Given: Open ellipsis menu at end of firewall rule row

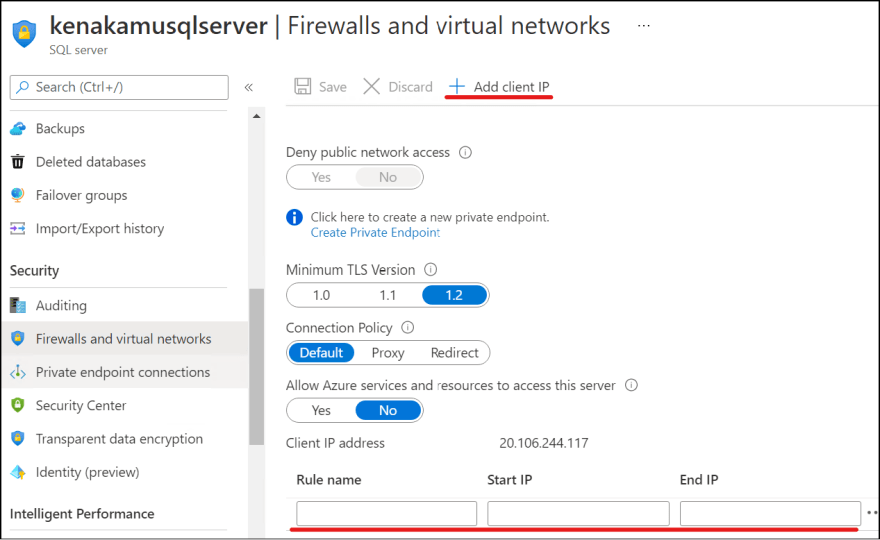Looking at the screenshot, I should (872, 512).
